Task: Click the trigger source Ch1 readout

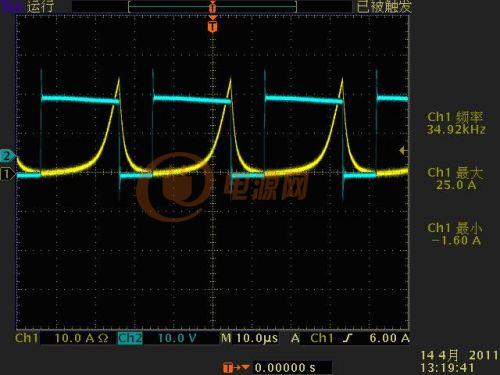Action: [x=322, y=338]
